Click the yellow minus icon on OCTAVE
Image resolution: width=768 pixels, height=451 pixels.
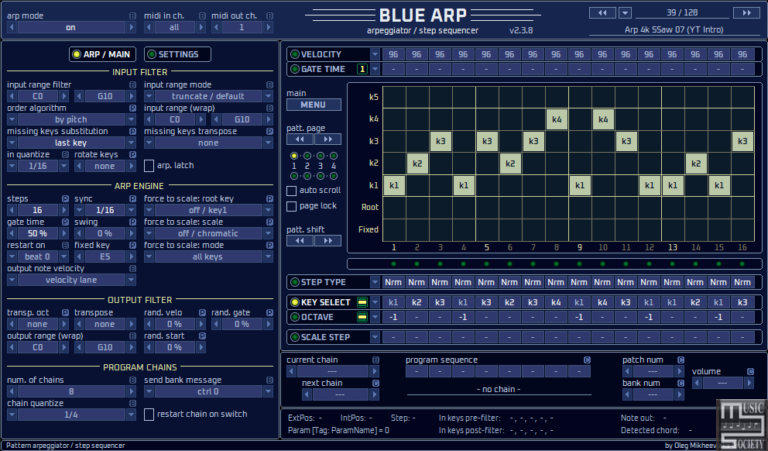coord(362,317)
